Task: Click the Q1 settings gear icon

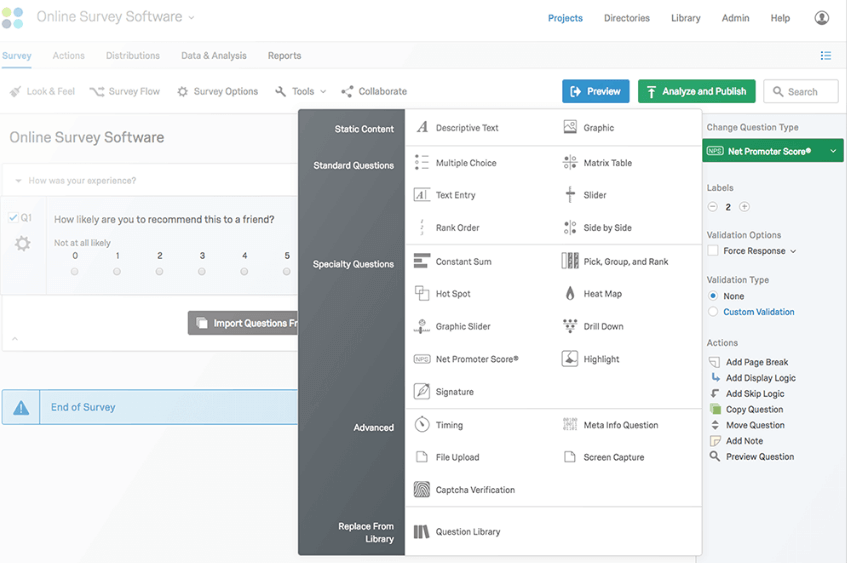Action: point(22,244)
